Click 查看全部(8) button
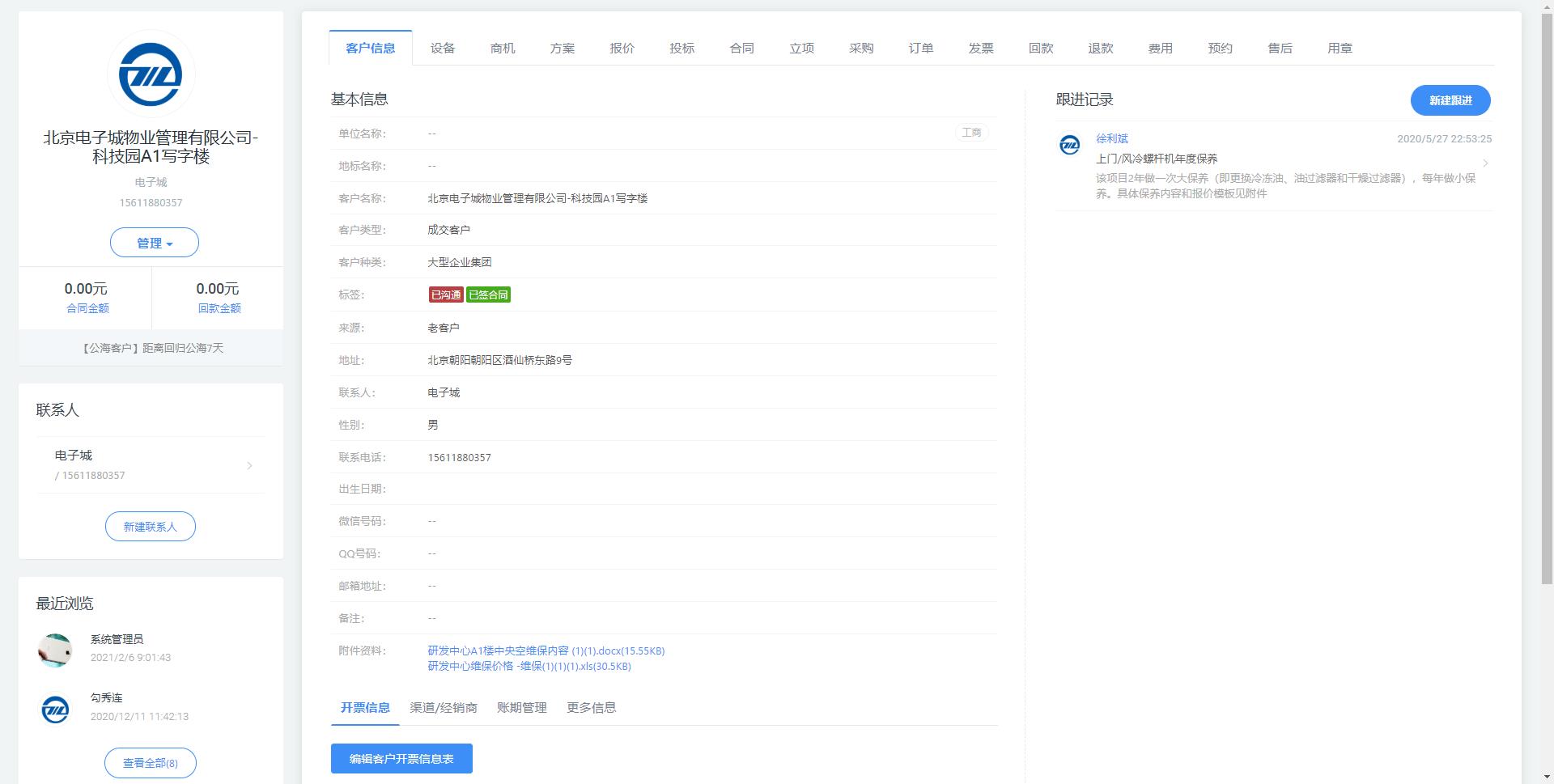This screenshot has width=1554, height=784. click(150, 763)
